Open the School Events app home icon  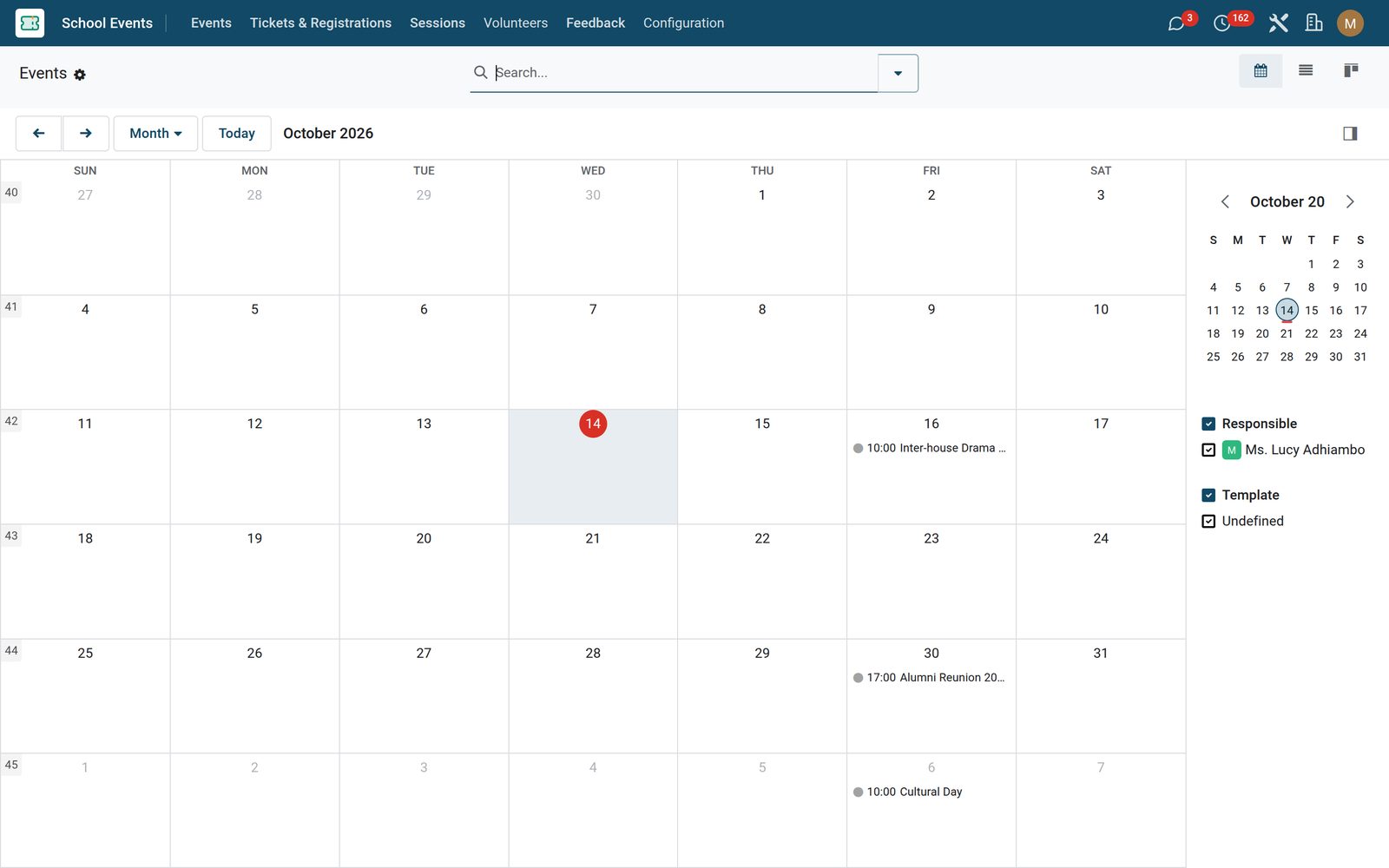coord(30,23)
